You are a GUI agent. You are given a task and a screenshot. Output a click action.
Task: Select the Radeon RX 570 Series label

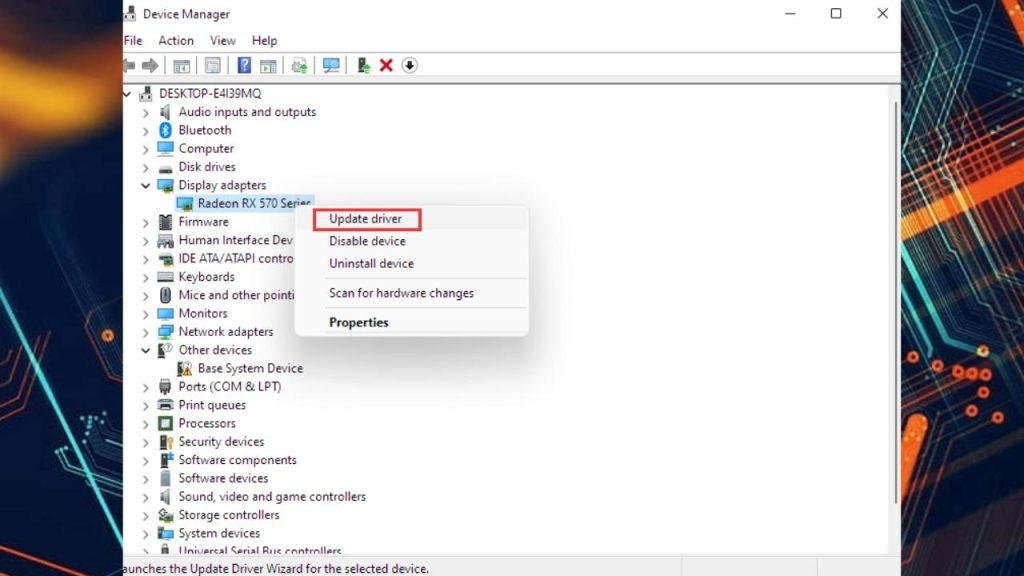[254, 203]
